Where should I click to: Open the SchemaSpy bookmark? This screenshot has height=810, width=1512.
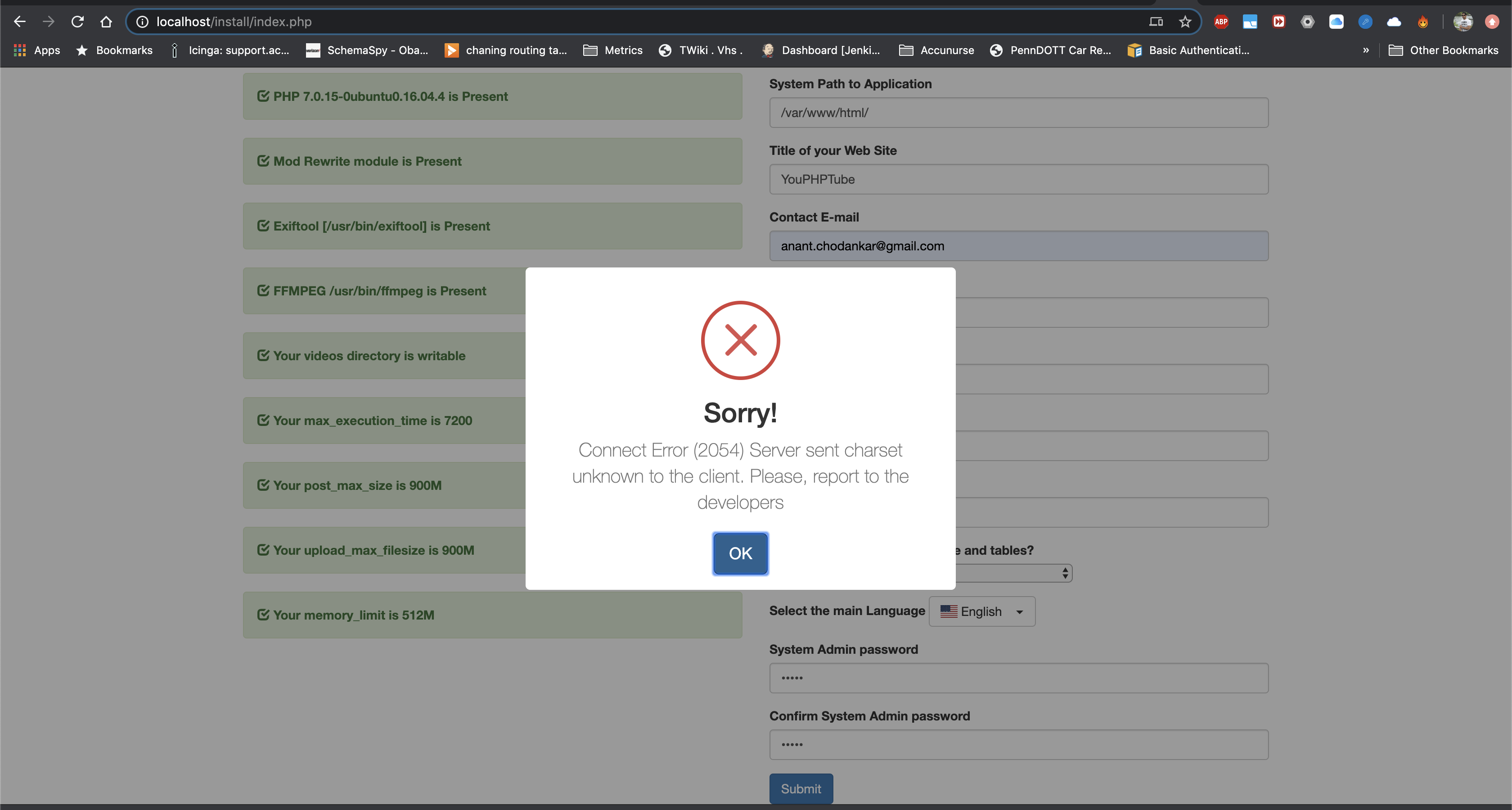click(368, 50)
